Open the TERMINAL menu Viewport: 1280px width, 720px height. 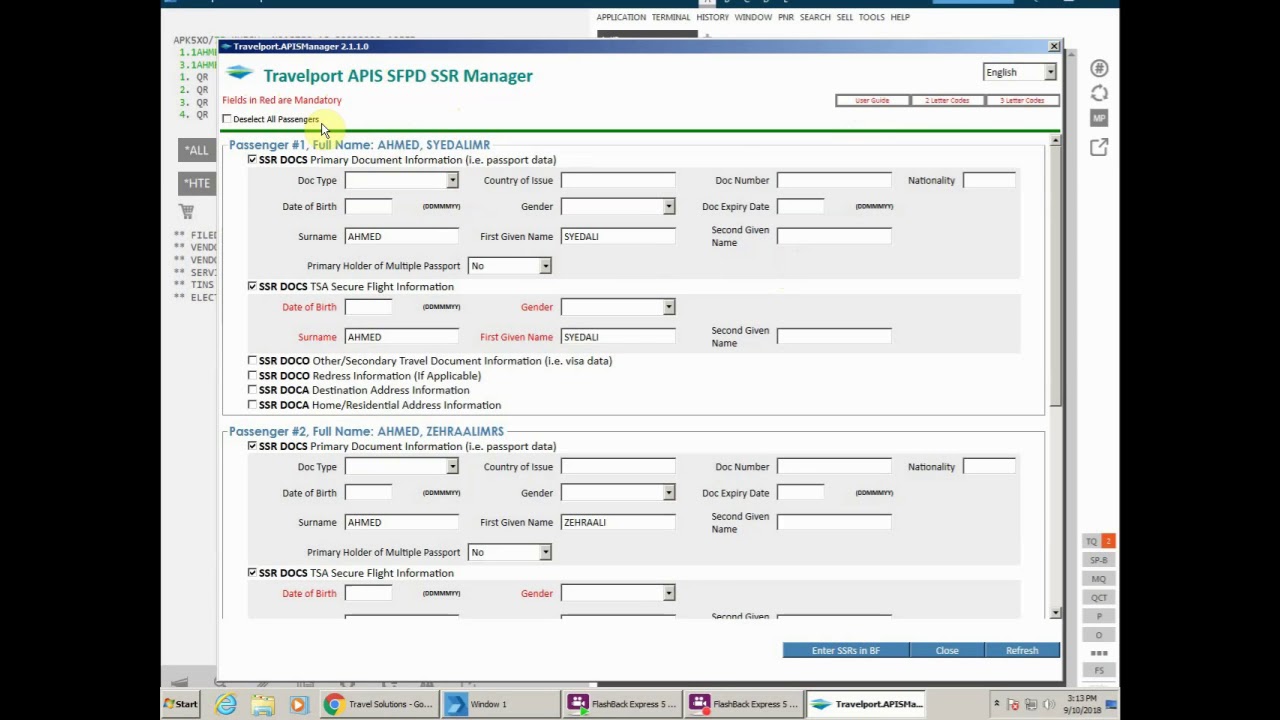(671, 17)
